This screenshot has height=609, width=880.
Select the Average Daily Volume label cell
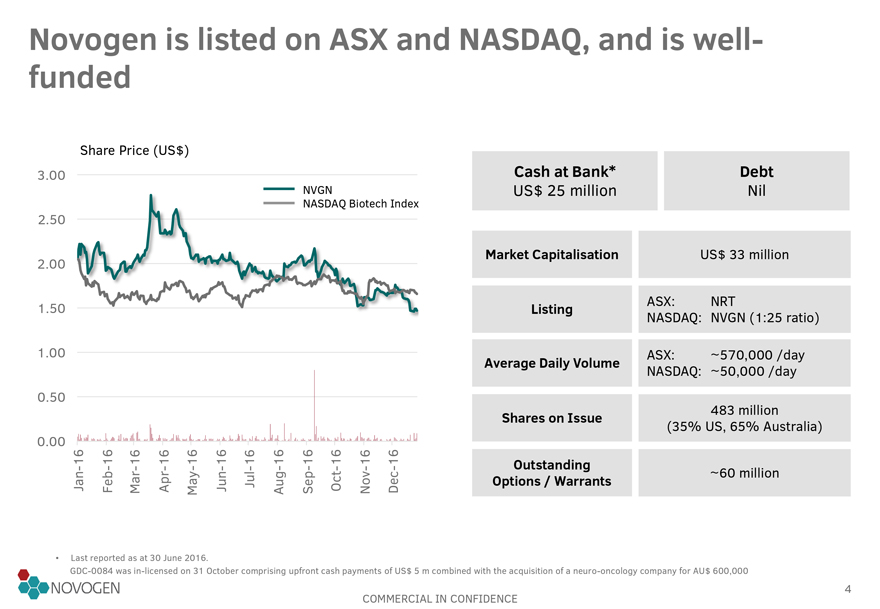click(552, 363)
